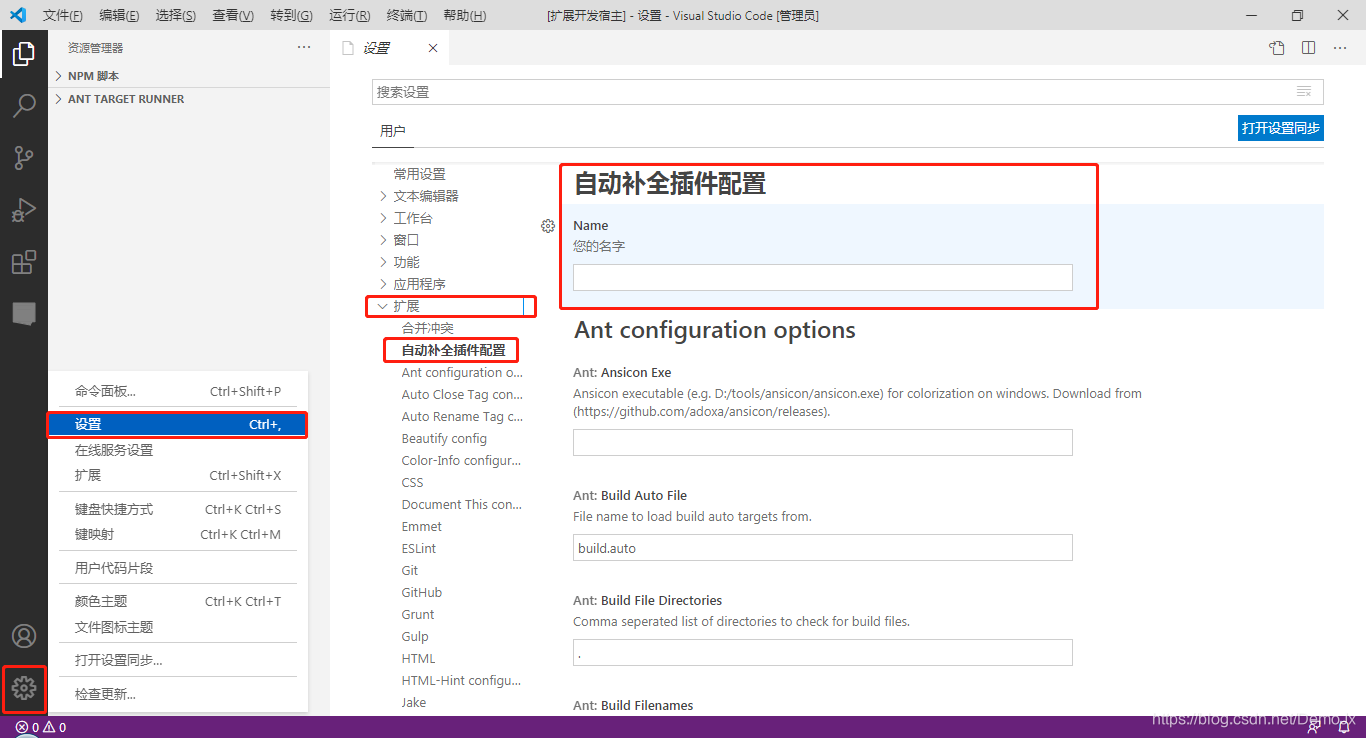Viewport: 1366px width, 738px height.
Task: Select Document This config tree item
Action: click(462, 504)
